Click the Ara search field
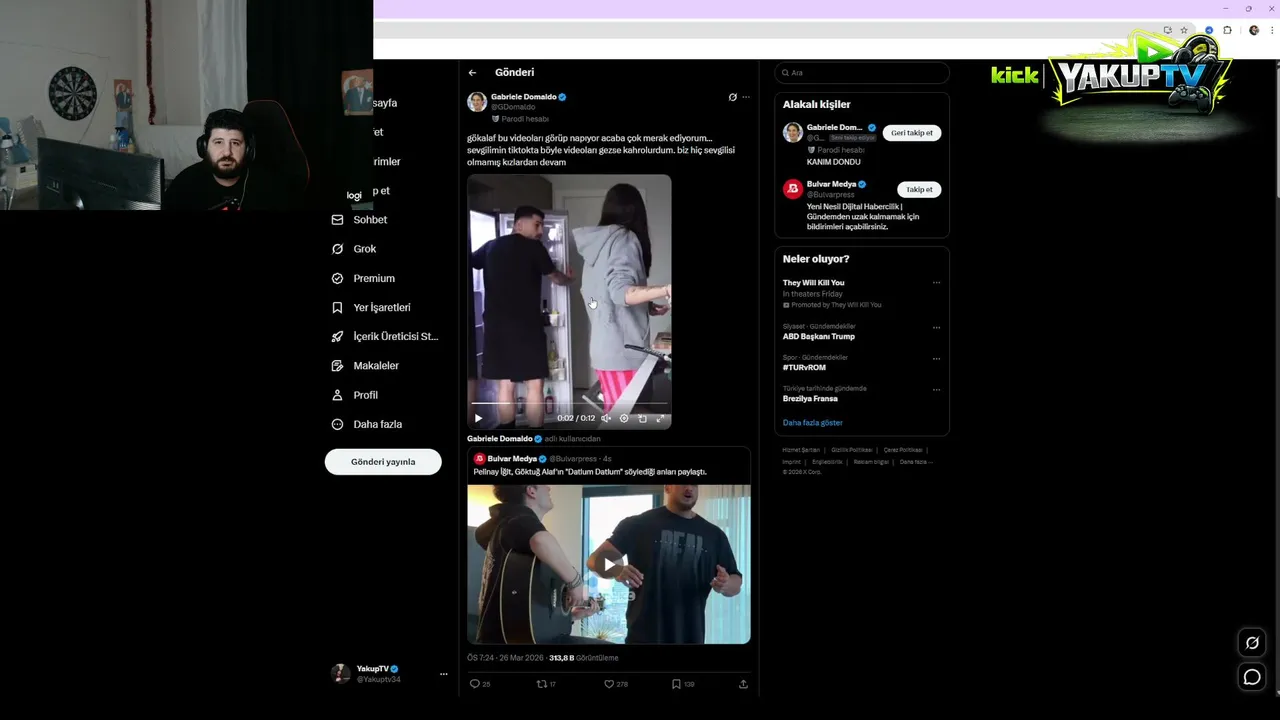The image size is (1280, 720). click(x=862, y=73)
